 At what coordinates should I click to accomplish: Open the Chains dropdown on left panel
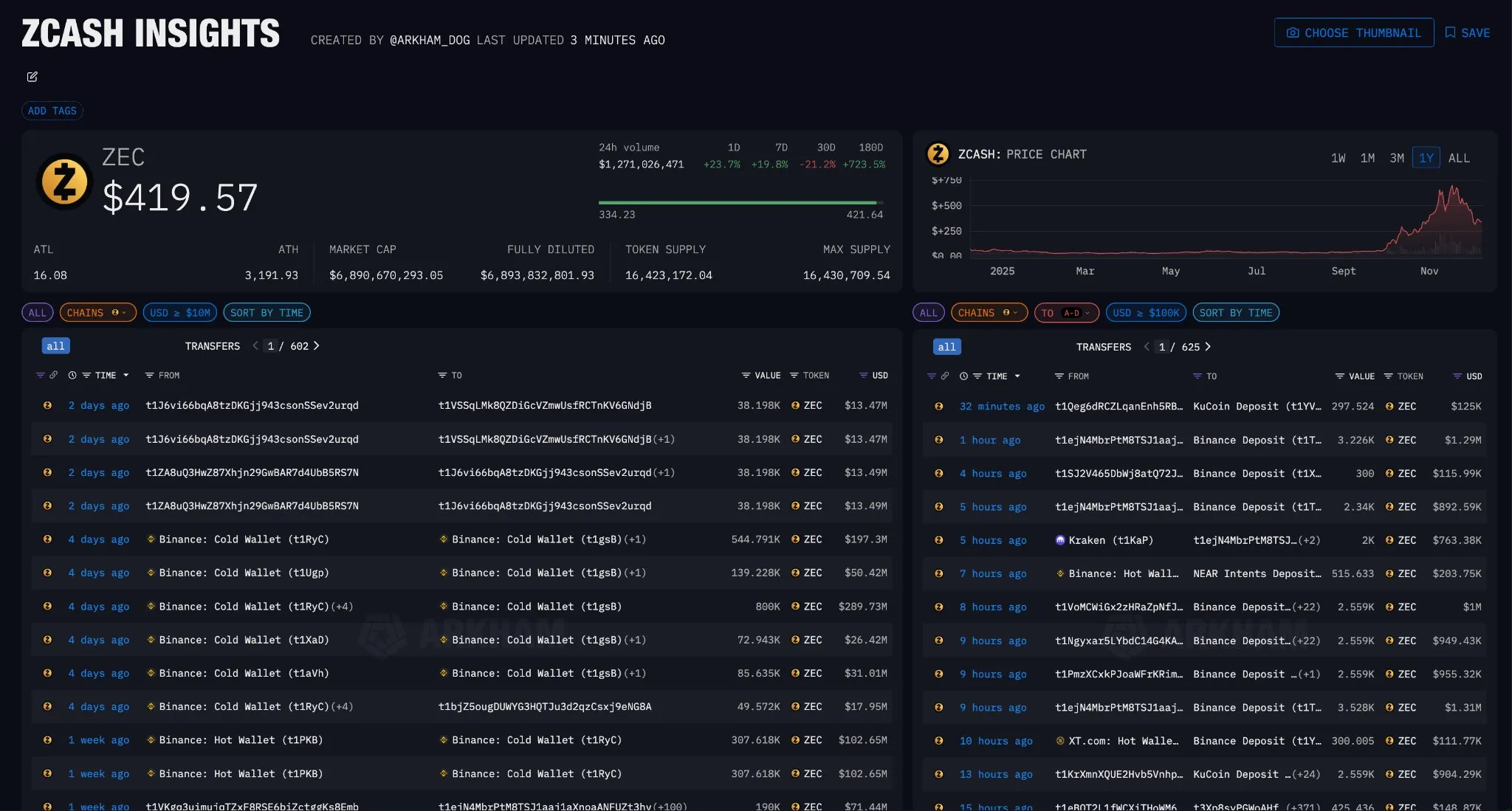[x=97, y=313]
